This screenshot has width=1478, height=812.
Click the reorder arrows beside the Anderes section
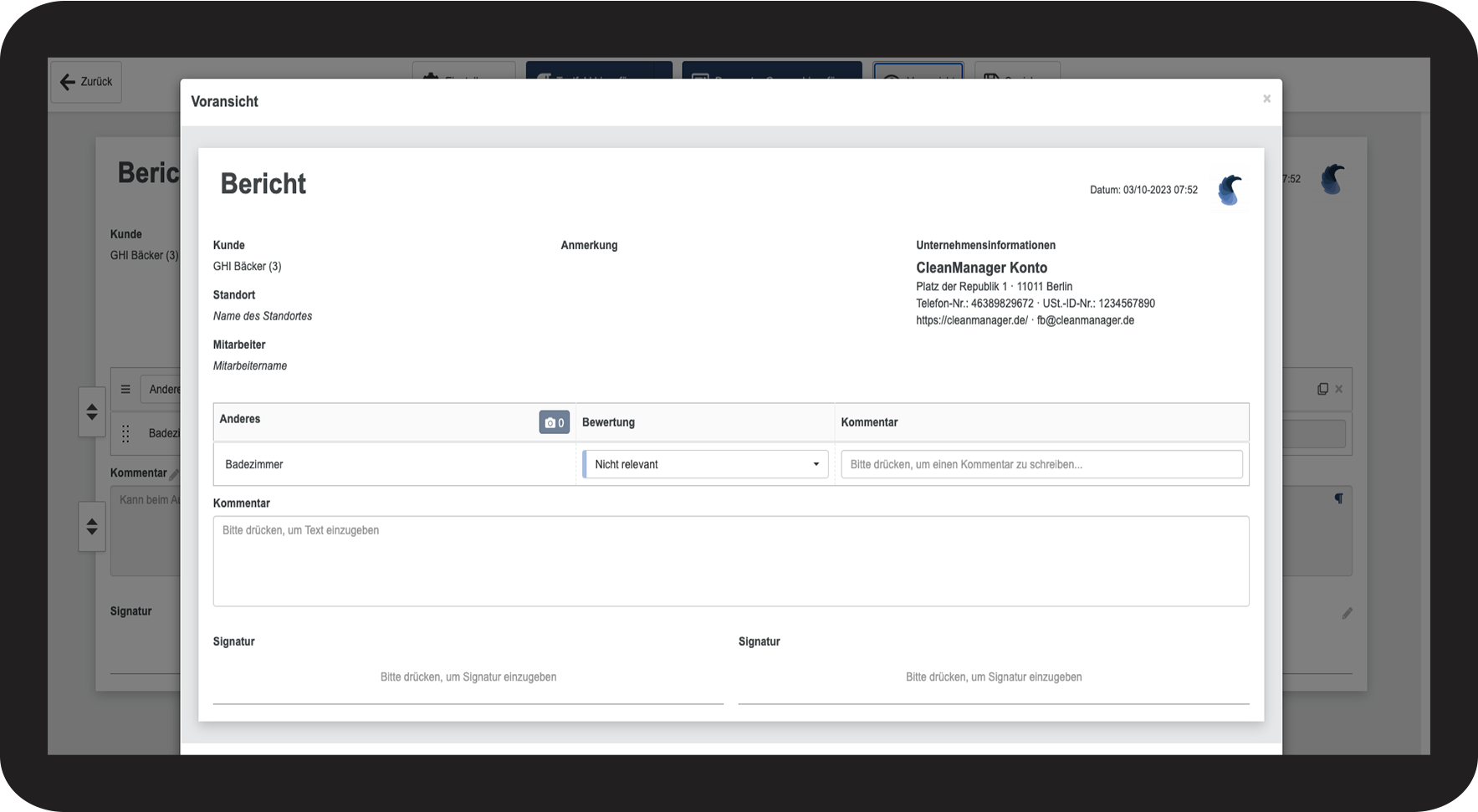tap(92, 411)
